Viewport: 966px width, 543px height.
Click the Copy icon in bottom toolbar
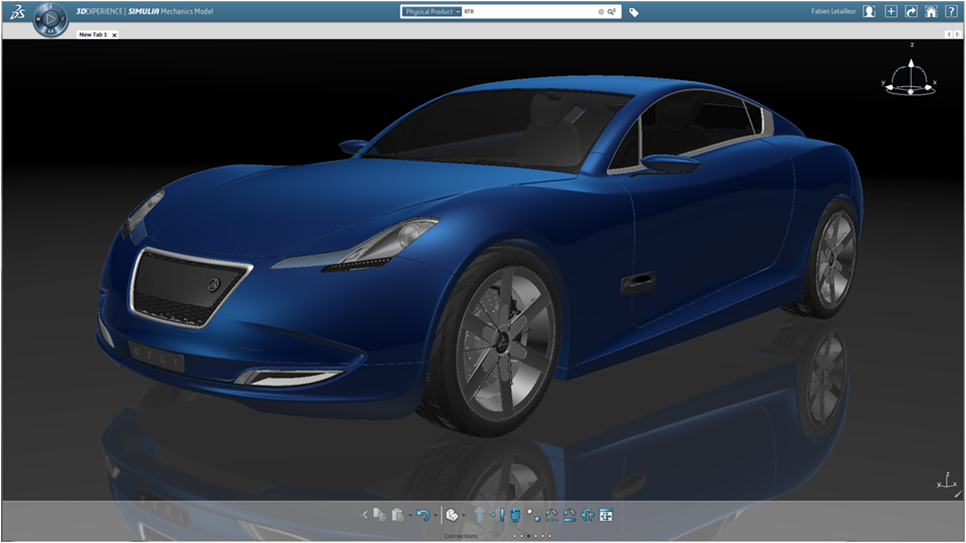(x=380, y=514)
